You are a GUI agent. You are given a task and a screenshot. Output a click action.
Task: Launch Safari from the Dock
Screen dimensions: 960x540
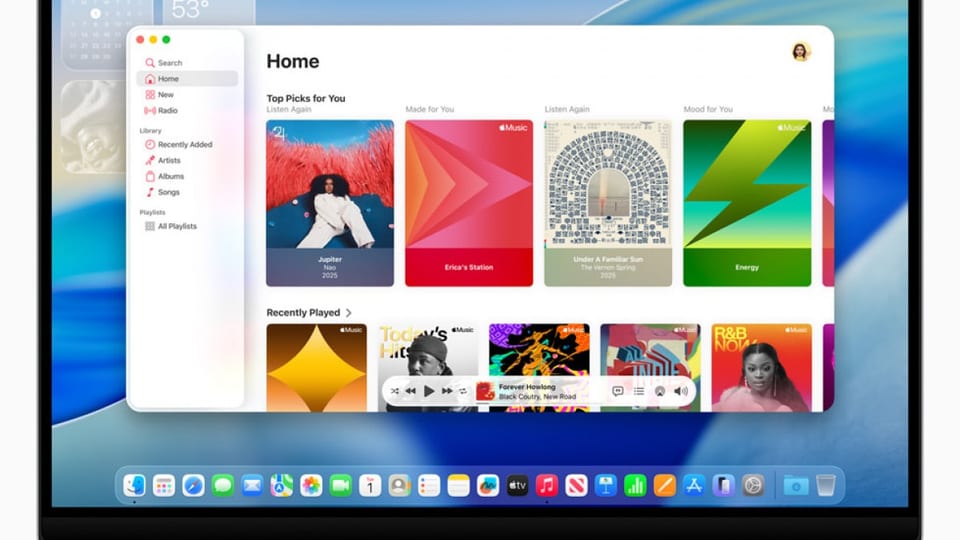coord(193,486)
